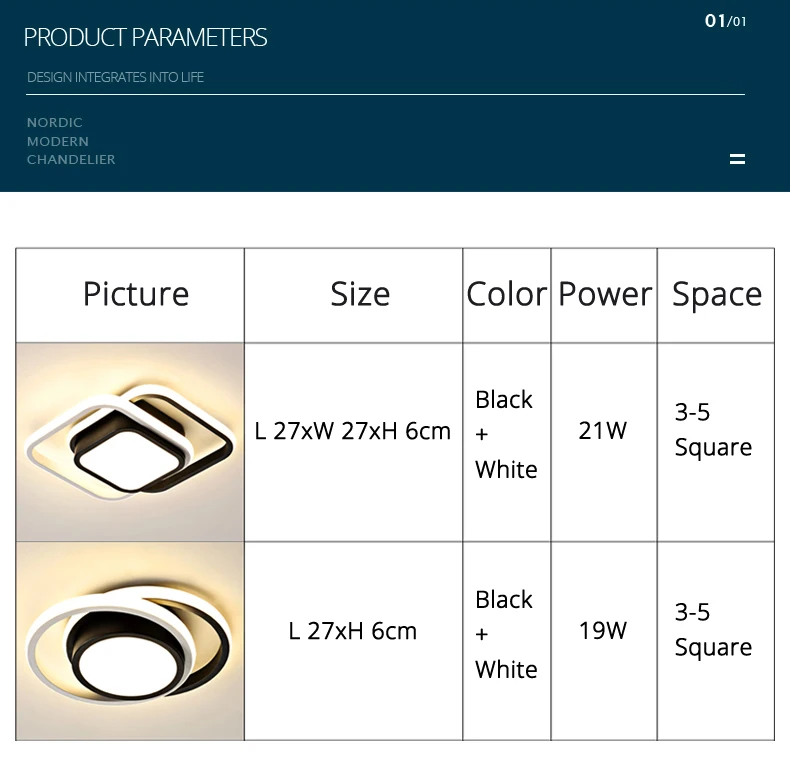Click the DESIGN INTEGRATES INTO LIFE subtitle
The image size is (790, 778).
click(x=115, y=77)
